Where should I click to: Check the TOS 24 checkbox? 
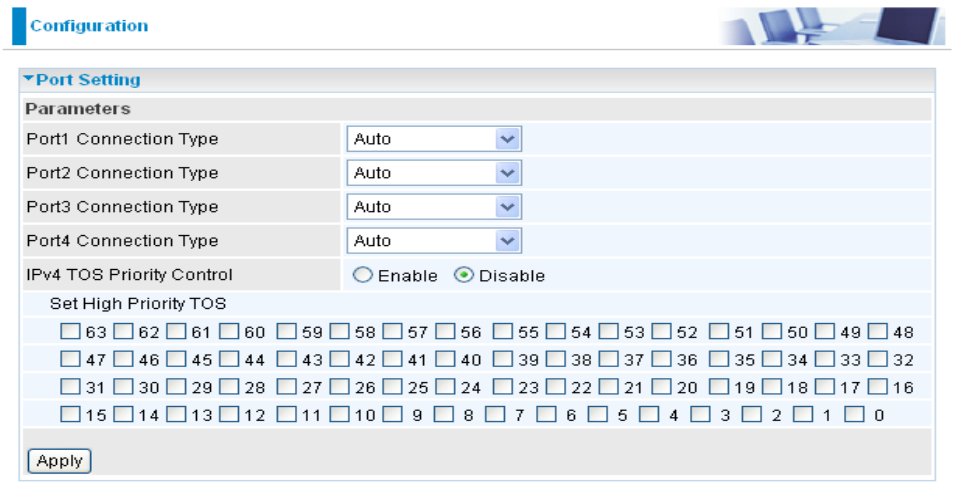click(445, 387)
